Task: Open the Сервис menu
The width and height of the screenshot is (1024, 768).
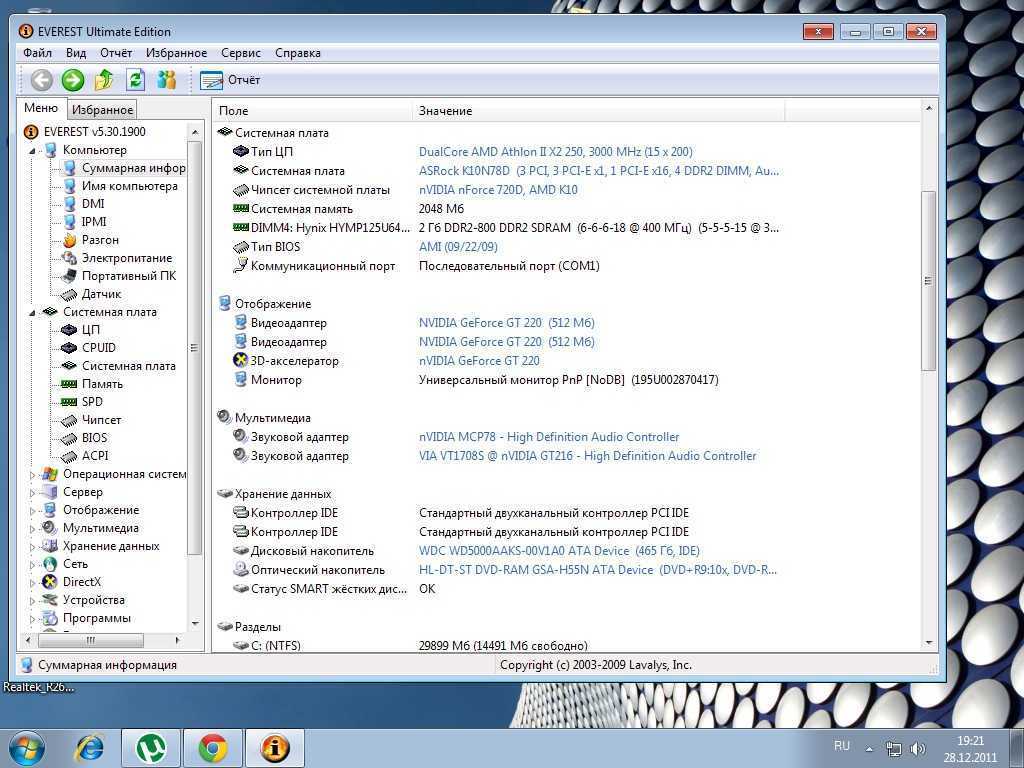Action: click(241, 53)
